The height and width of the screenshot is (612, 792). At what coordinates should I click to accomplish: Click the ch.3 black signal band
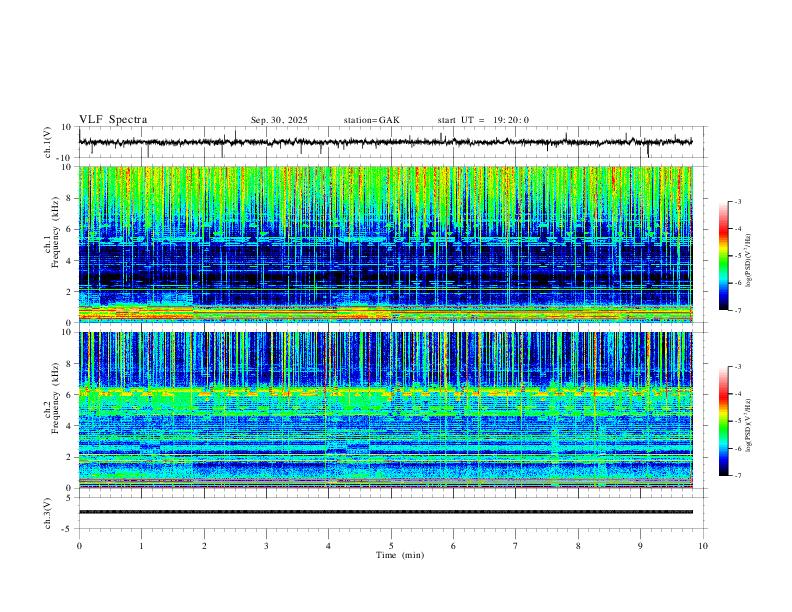pos(385,512)
